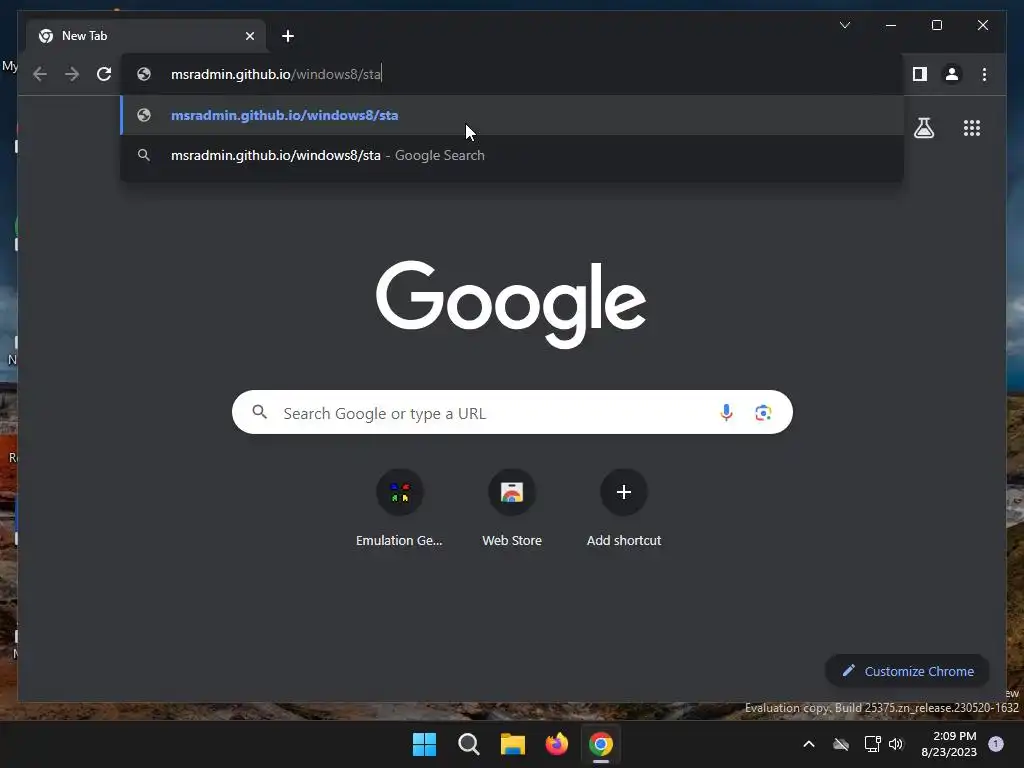The height and width of the screenshot is (768, 1024).
Task: Open the Chrome profile menu
Action: tap(952, 74)
